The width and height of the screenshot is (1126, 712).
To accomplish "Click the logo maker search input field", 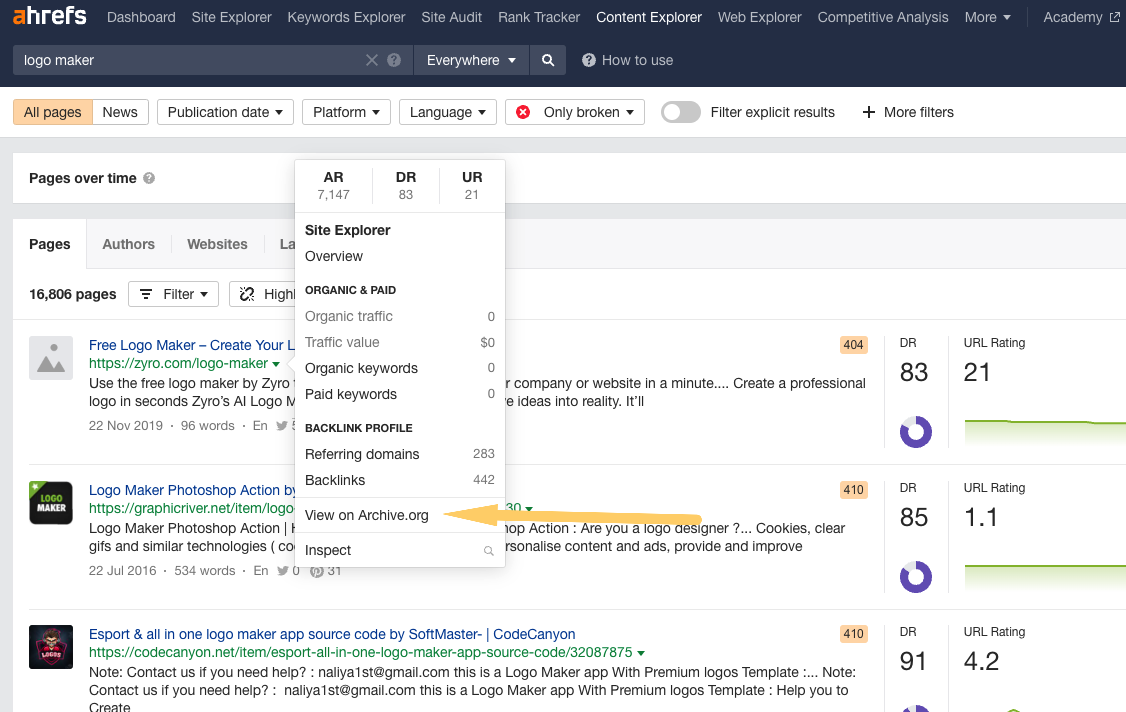I will click(x=190, y=60).
